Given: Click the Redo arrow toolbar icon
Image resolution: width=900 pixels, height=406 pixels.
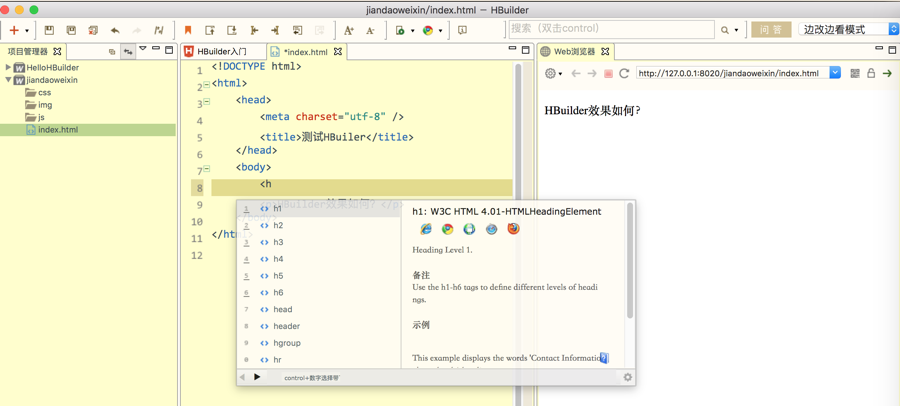Looking at the screenshot, I should click(x=137, y=30).
